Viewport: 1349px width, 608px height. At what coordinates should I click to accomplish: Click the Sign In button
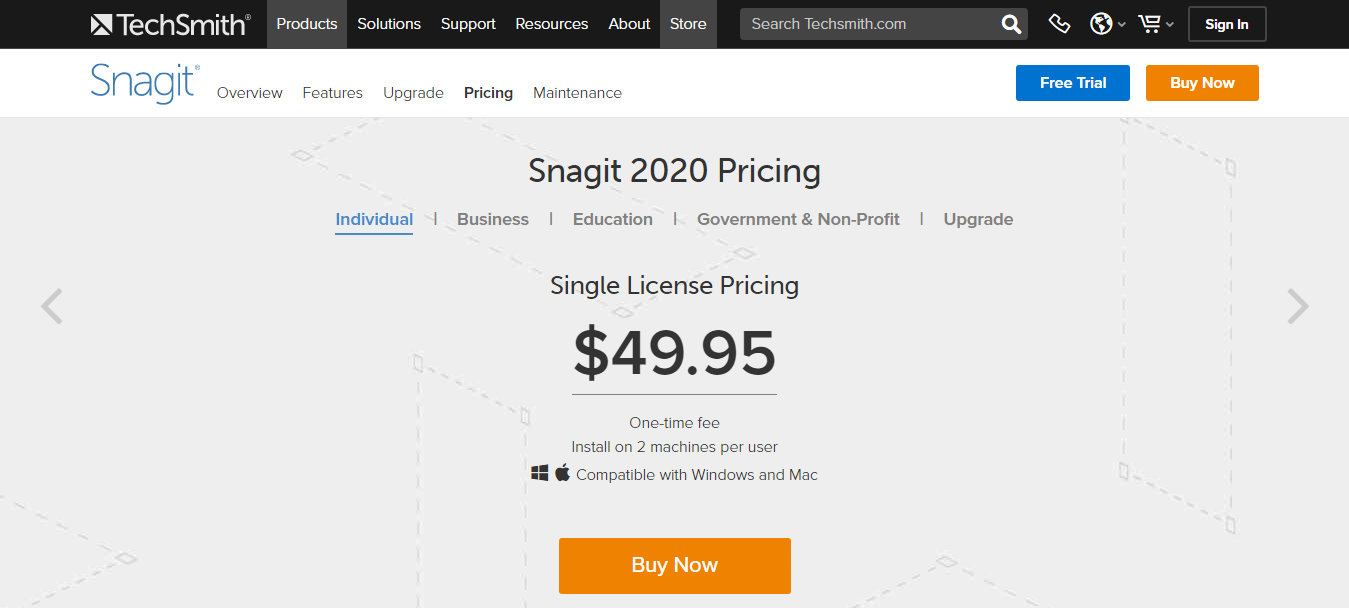1227,24
